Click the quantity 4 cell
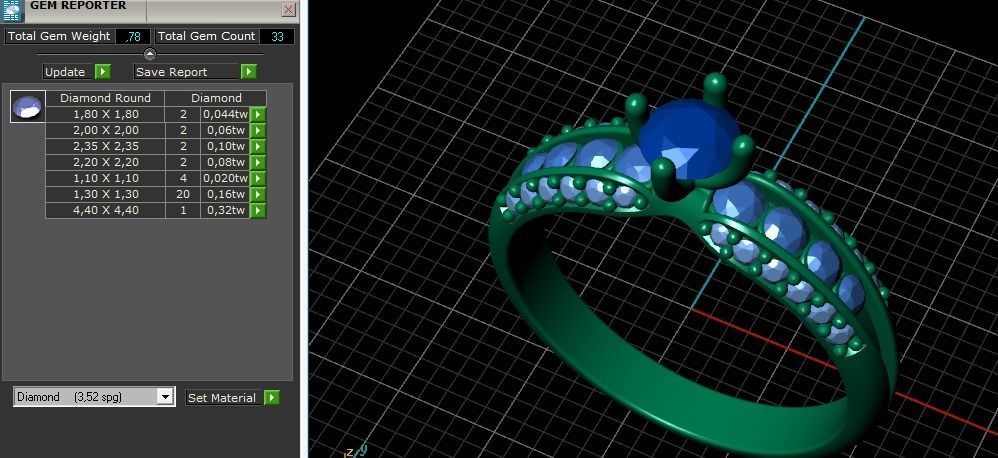998x458 pixels. pos(183,178)
